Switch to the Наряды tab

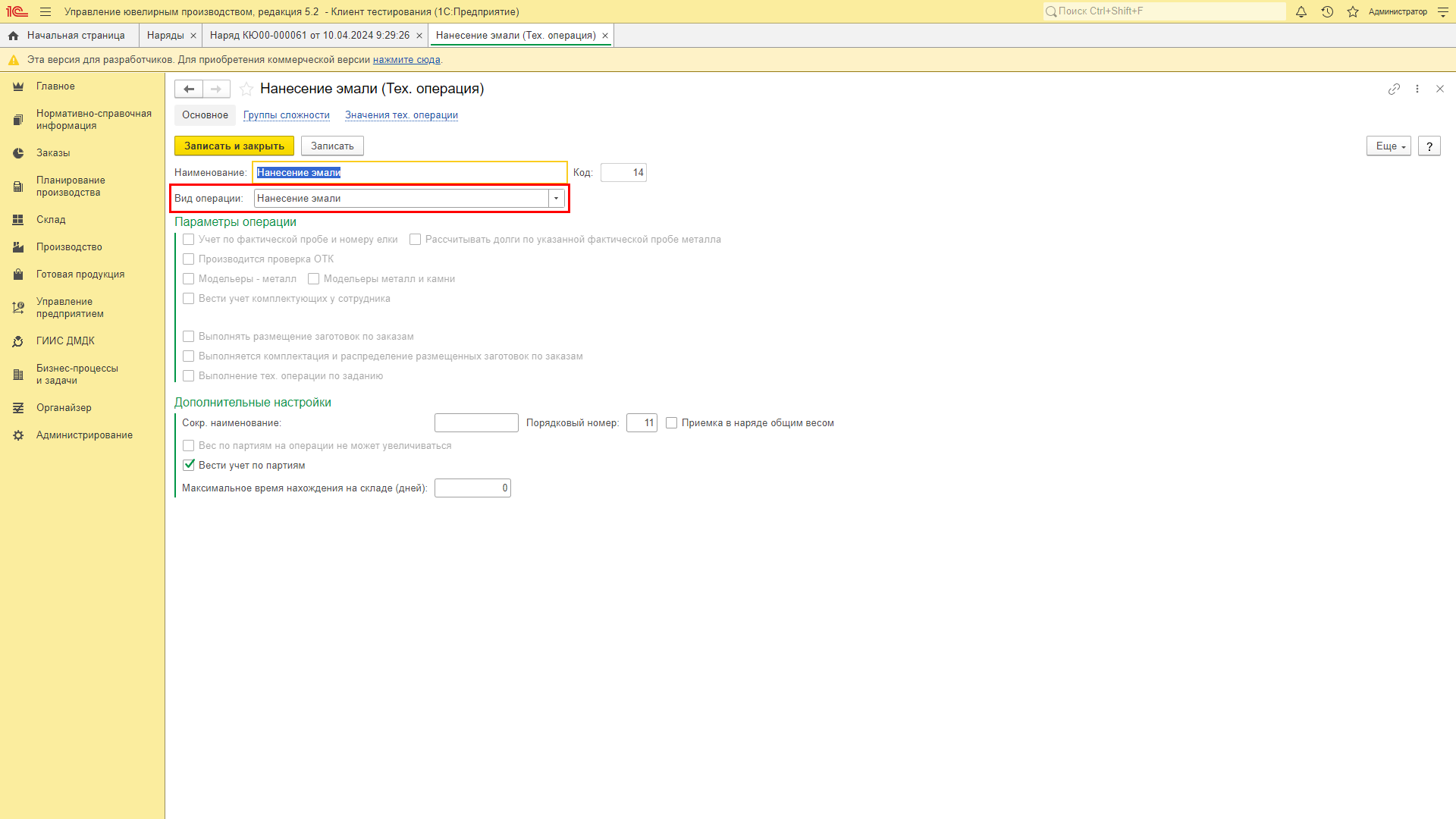[x=165, y=36]
